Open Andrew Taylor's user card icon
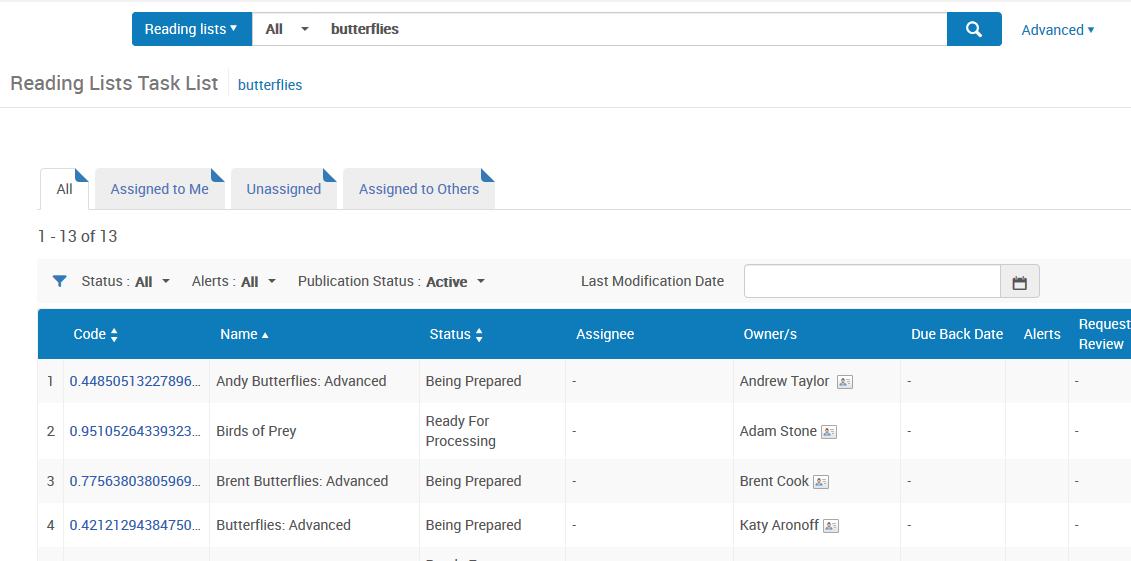This screenshot has height=561, width=1131. coord(845,382)
